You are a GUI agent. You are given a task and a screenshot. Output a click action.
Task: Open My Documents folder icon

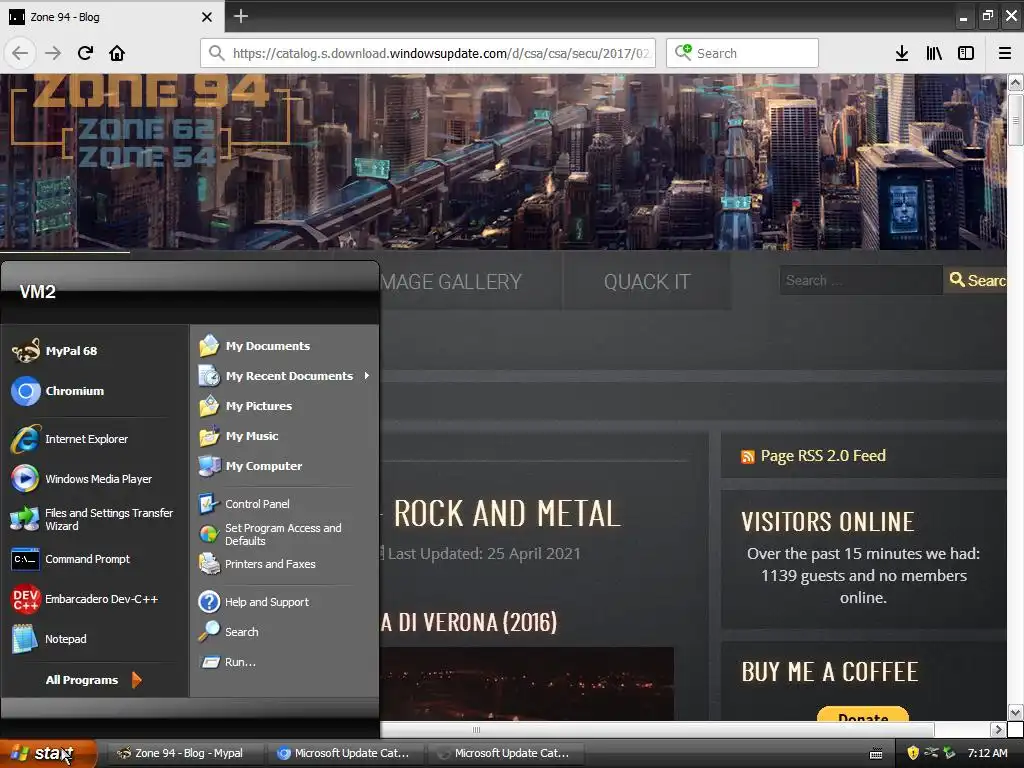[209, 345]
